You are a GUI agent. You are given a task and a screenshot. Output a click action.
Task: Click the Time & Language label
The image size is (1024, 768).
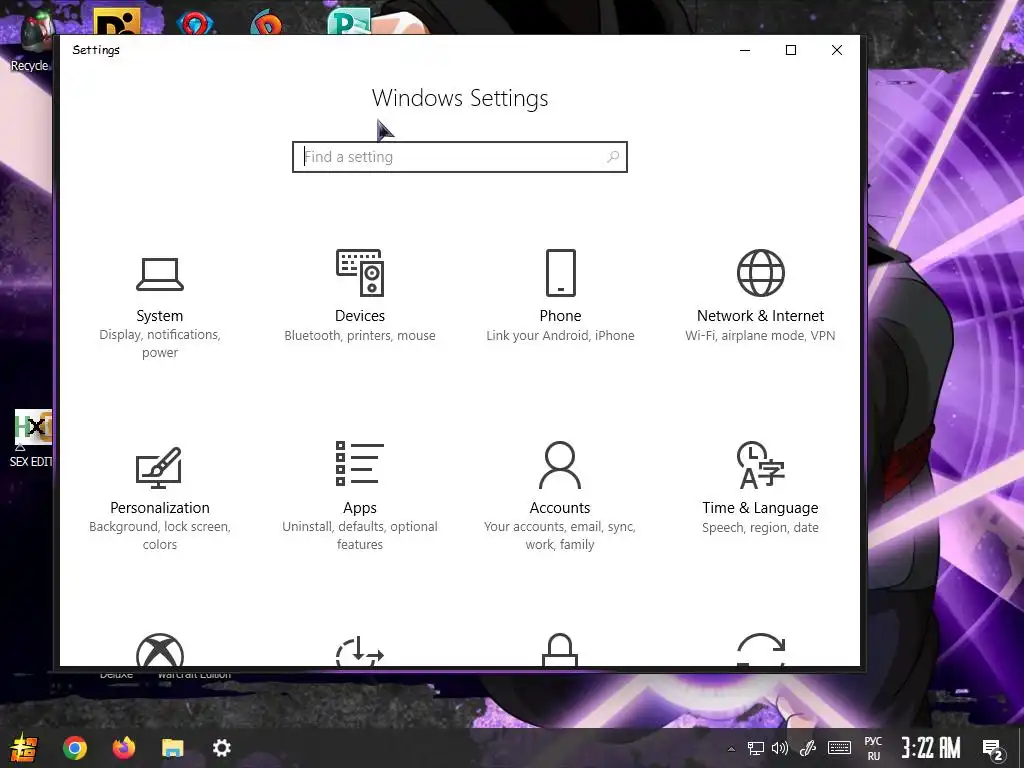click(x=760, y=508)
